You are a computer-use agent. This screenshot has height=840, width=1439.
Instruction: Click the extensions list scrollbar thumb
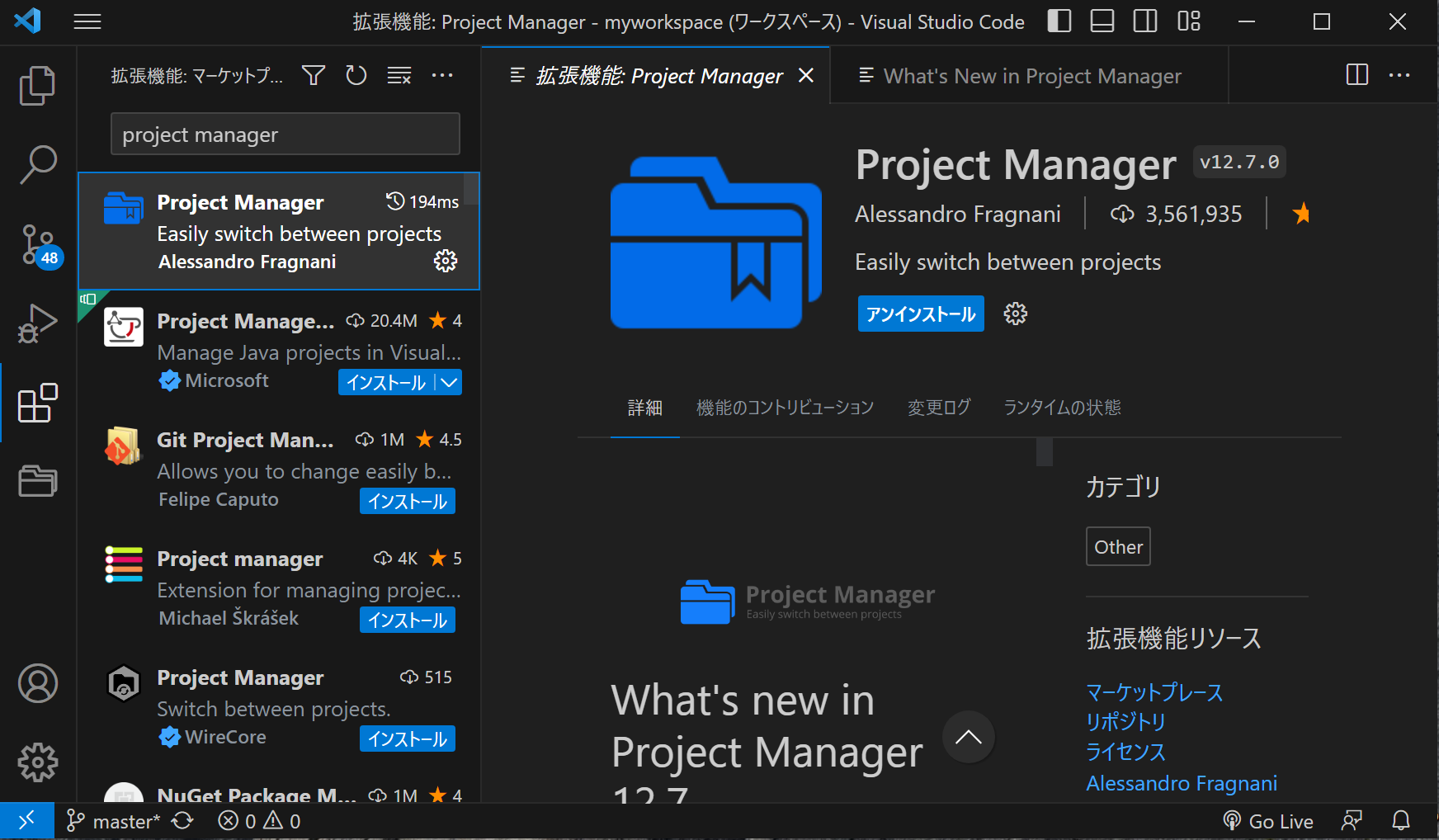(x=471, y=189)
